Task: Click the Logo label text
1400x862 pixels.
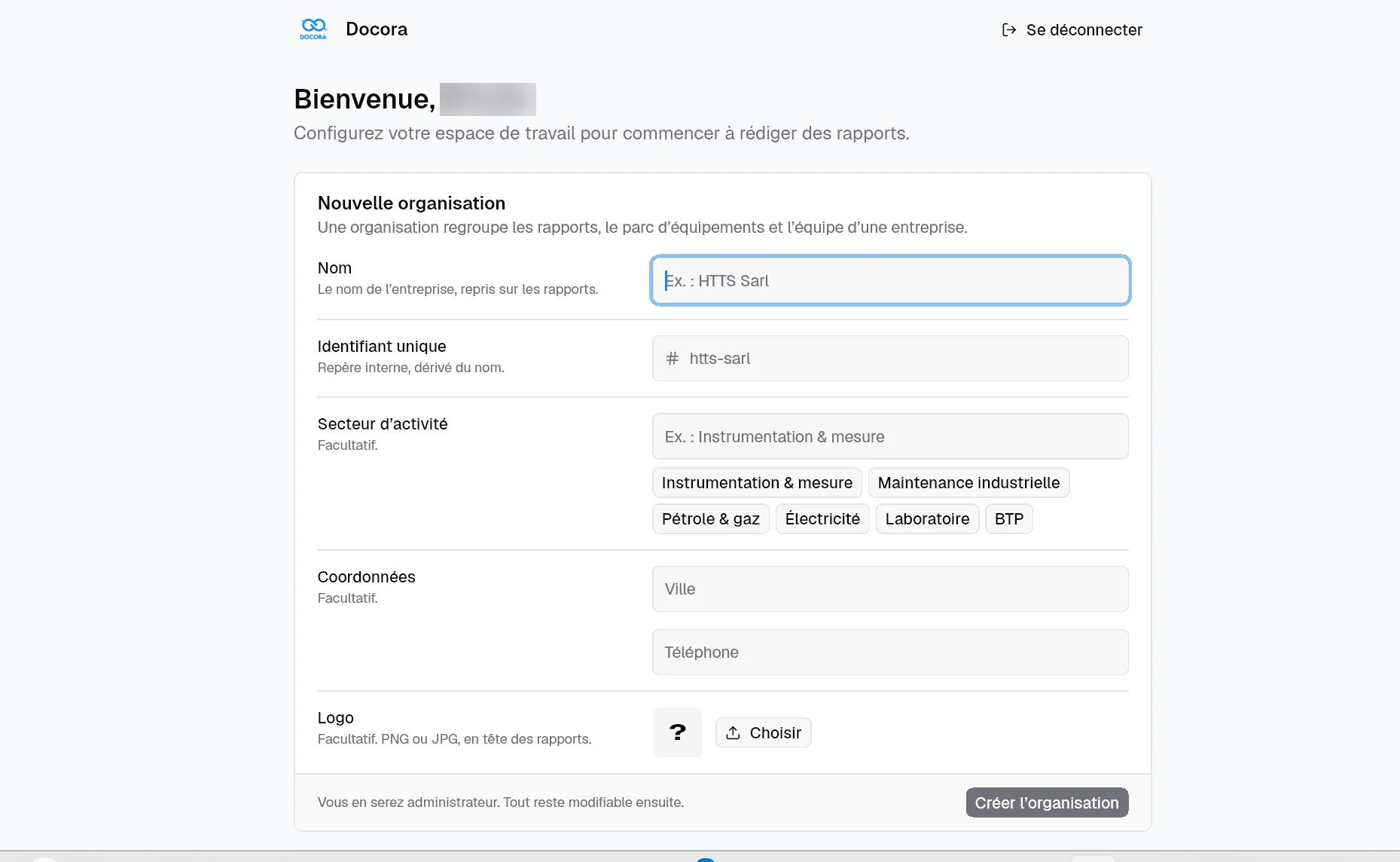Action: pos(335,718)
